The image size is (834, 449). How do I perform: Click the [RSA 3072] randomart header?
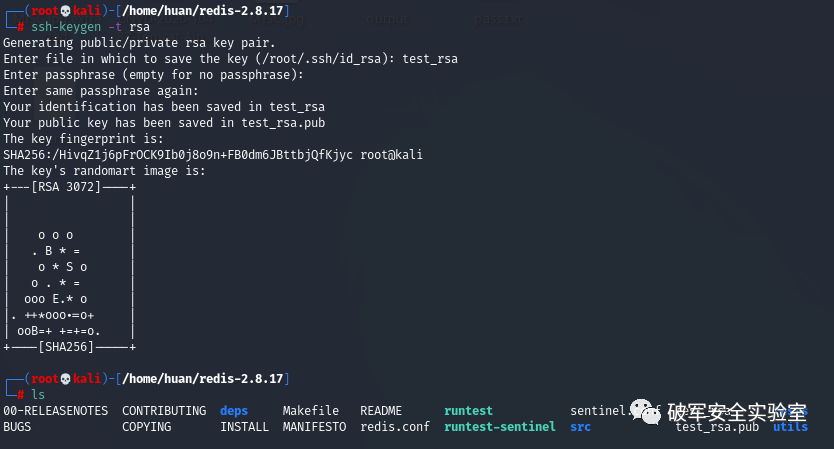[x=66, y=187]
